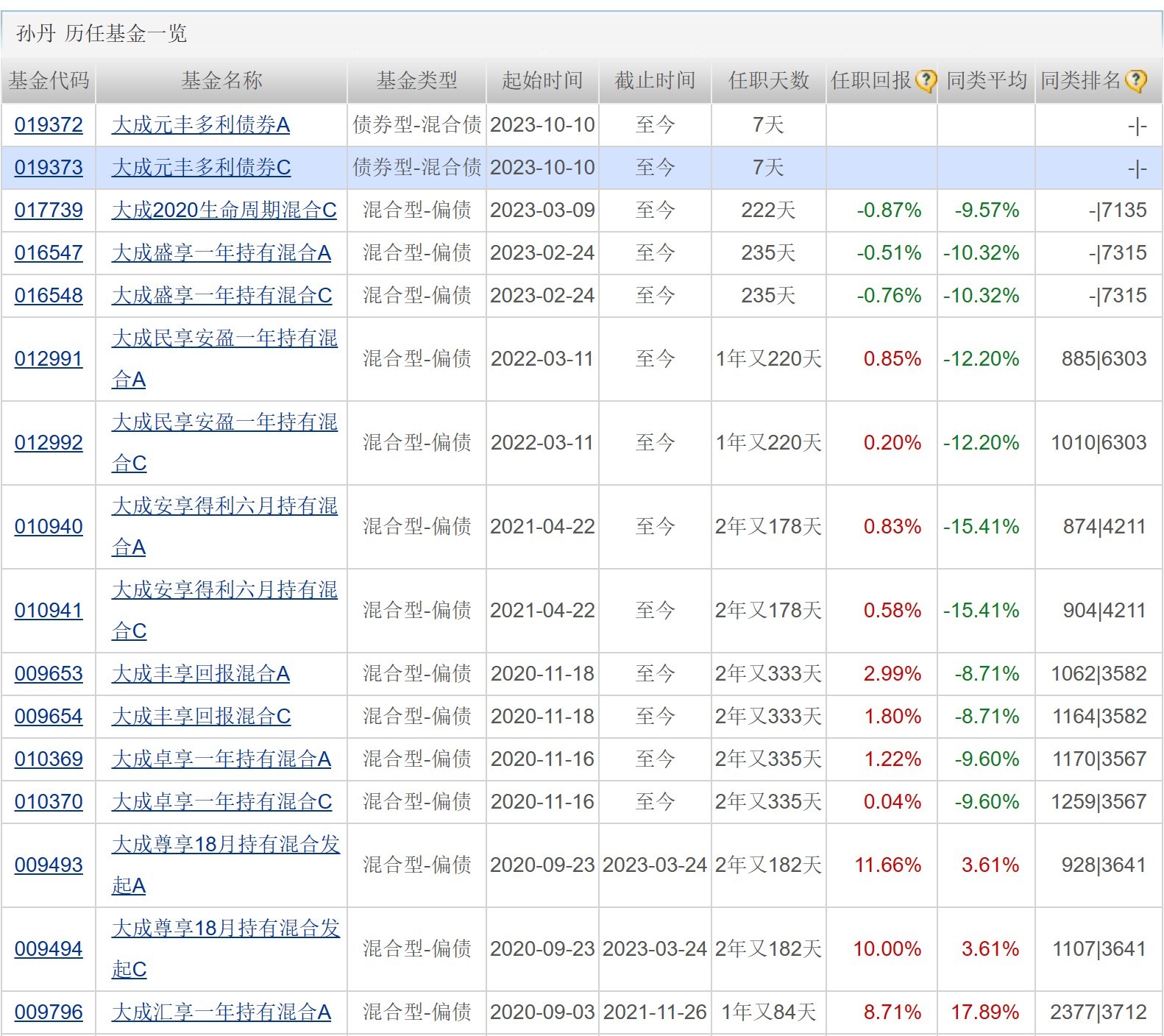1164x1036 pixels.
Task: Open fund code 019373 link
Action: (x=49, y=168)
